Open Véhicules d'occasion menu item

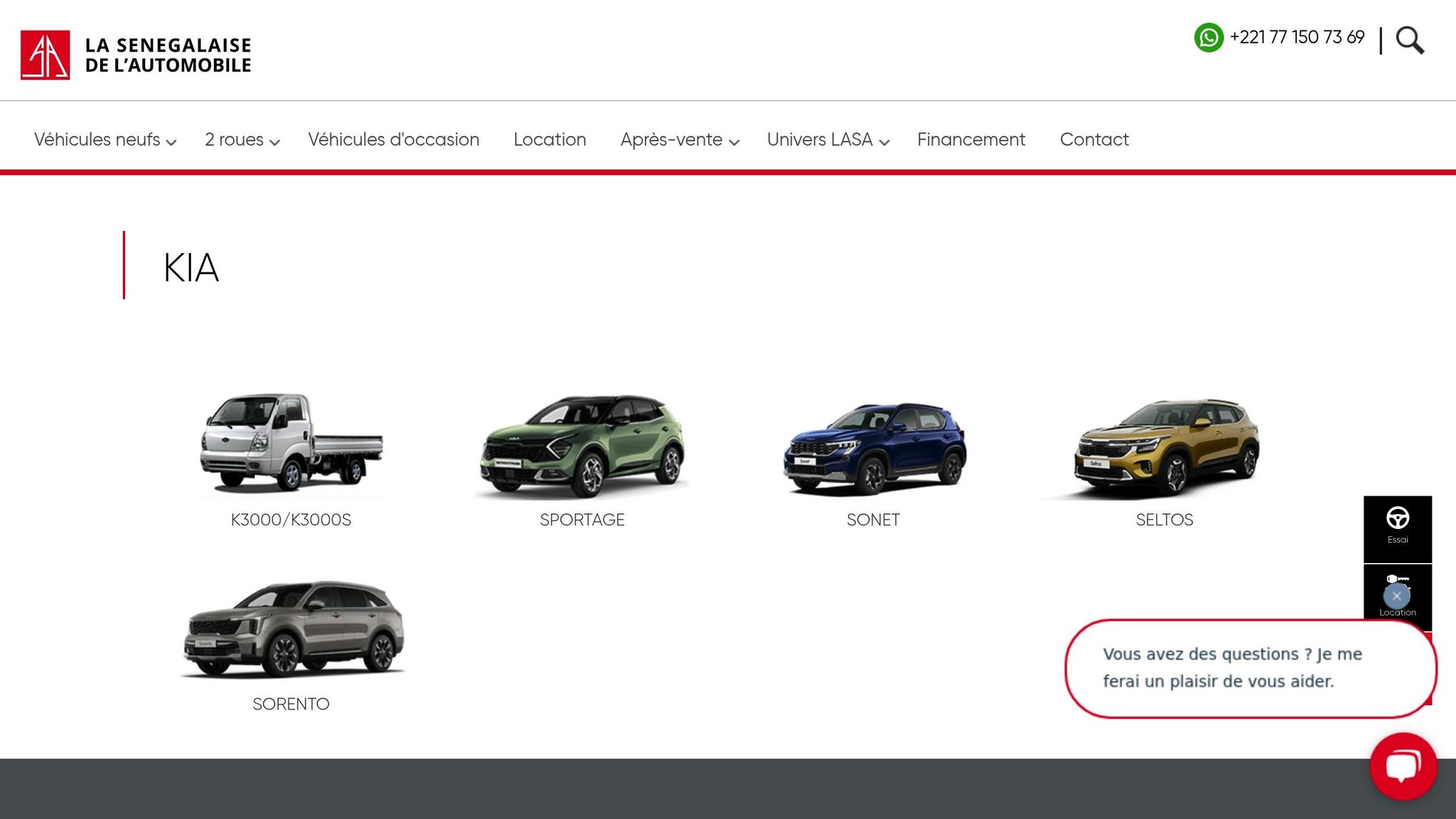394,139
